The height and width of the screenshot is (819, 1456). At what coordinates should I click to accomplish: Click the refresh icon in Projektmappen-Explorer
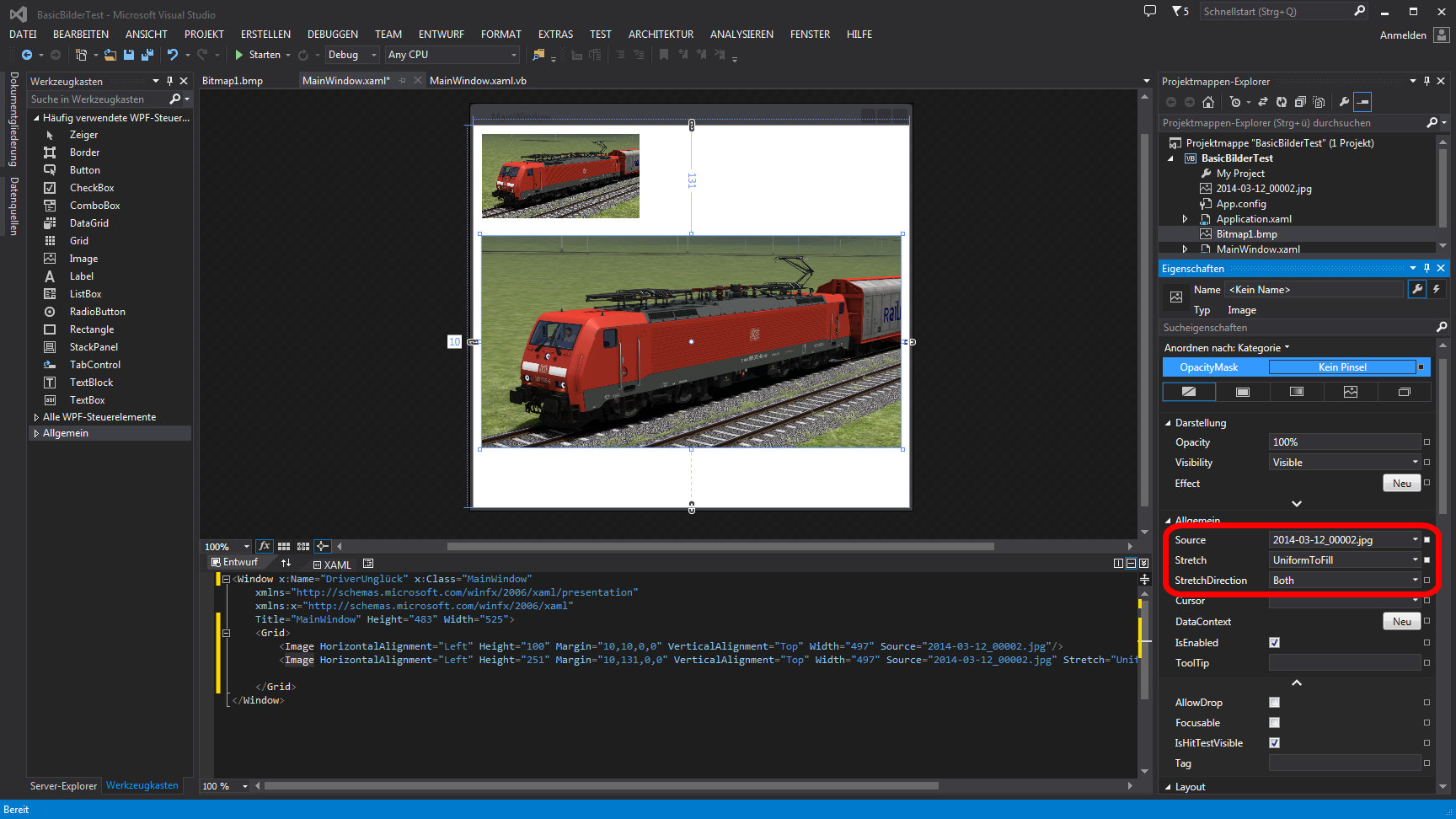[x=1281, y=102]
